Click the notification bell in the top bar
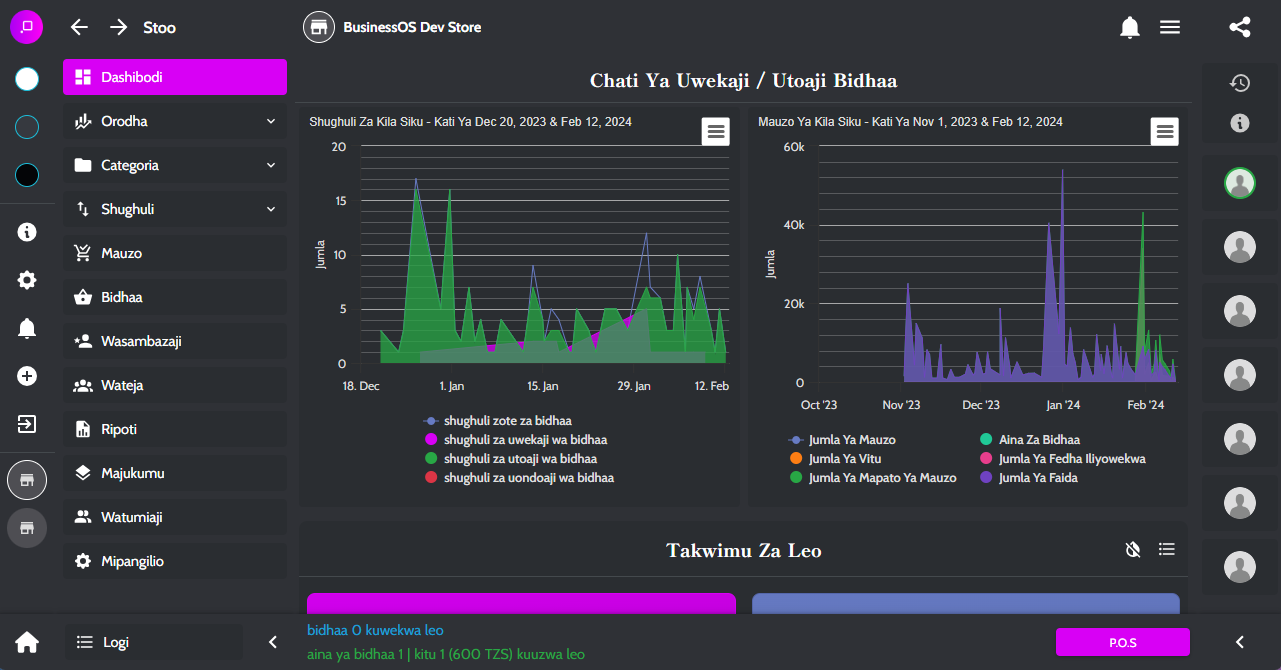 point(1130,28)
